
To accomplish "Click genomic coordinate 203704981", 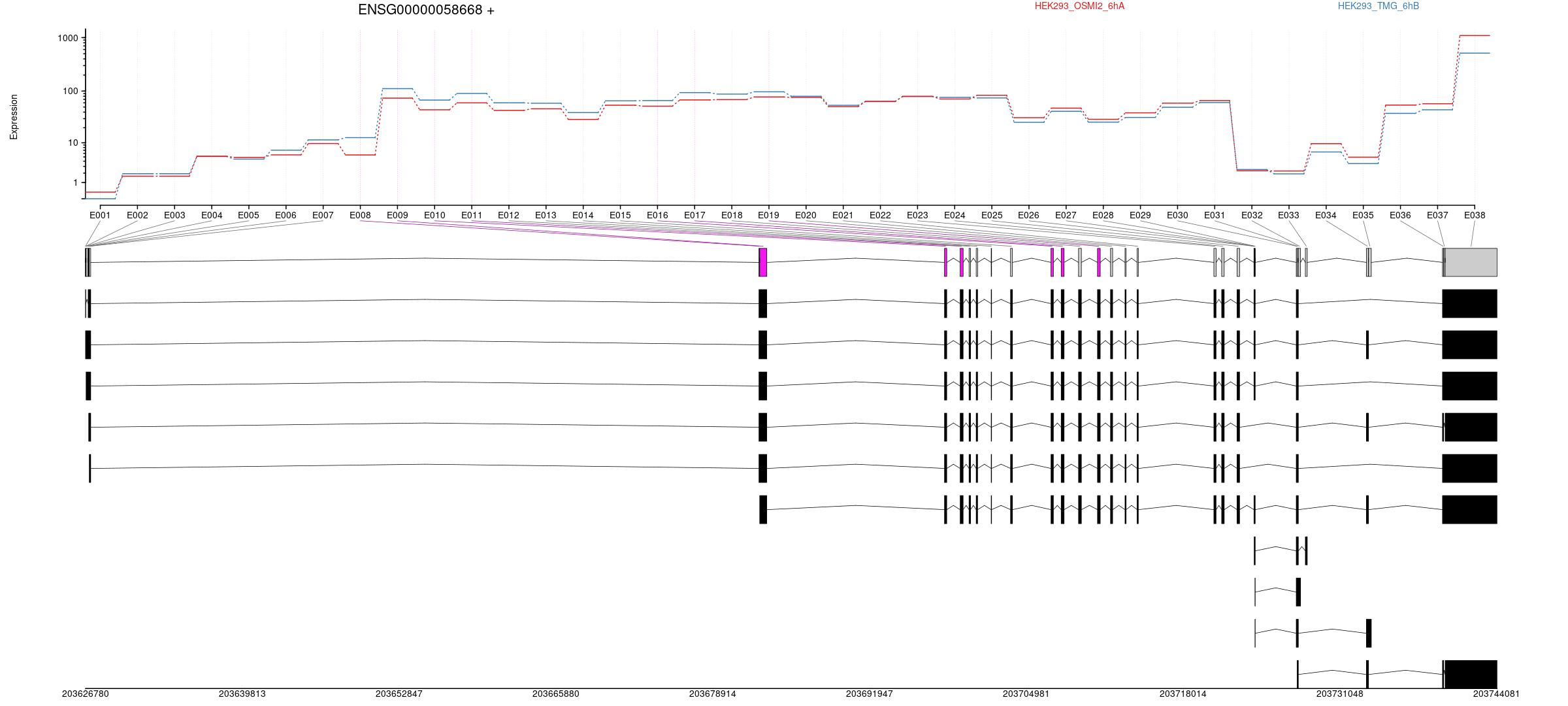I will [x=1026, y=694].
